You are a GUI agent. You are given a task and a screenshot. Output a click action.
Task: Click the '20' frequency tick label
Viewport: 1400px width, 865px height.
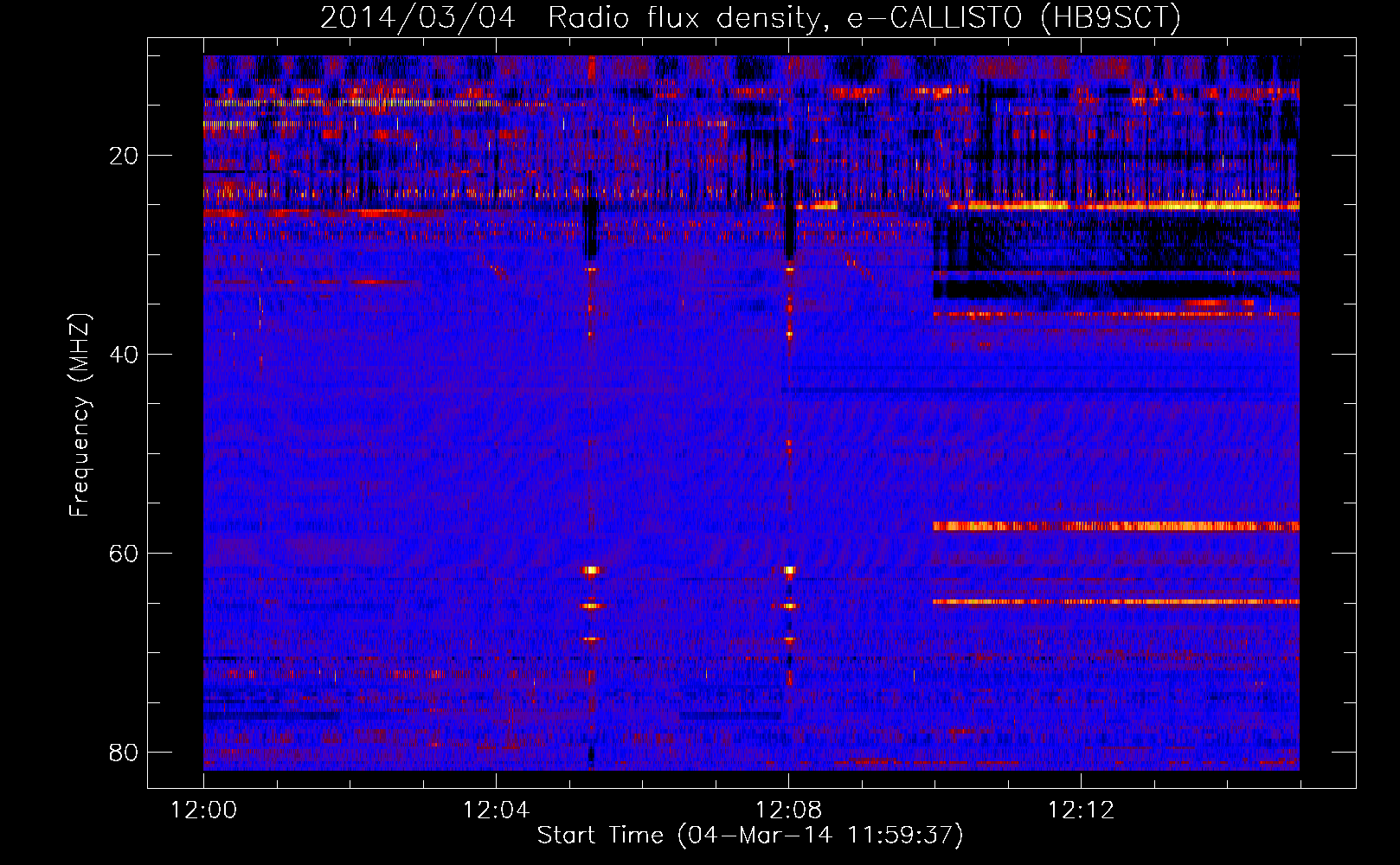(124, 156)
